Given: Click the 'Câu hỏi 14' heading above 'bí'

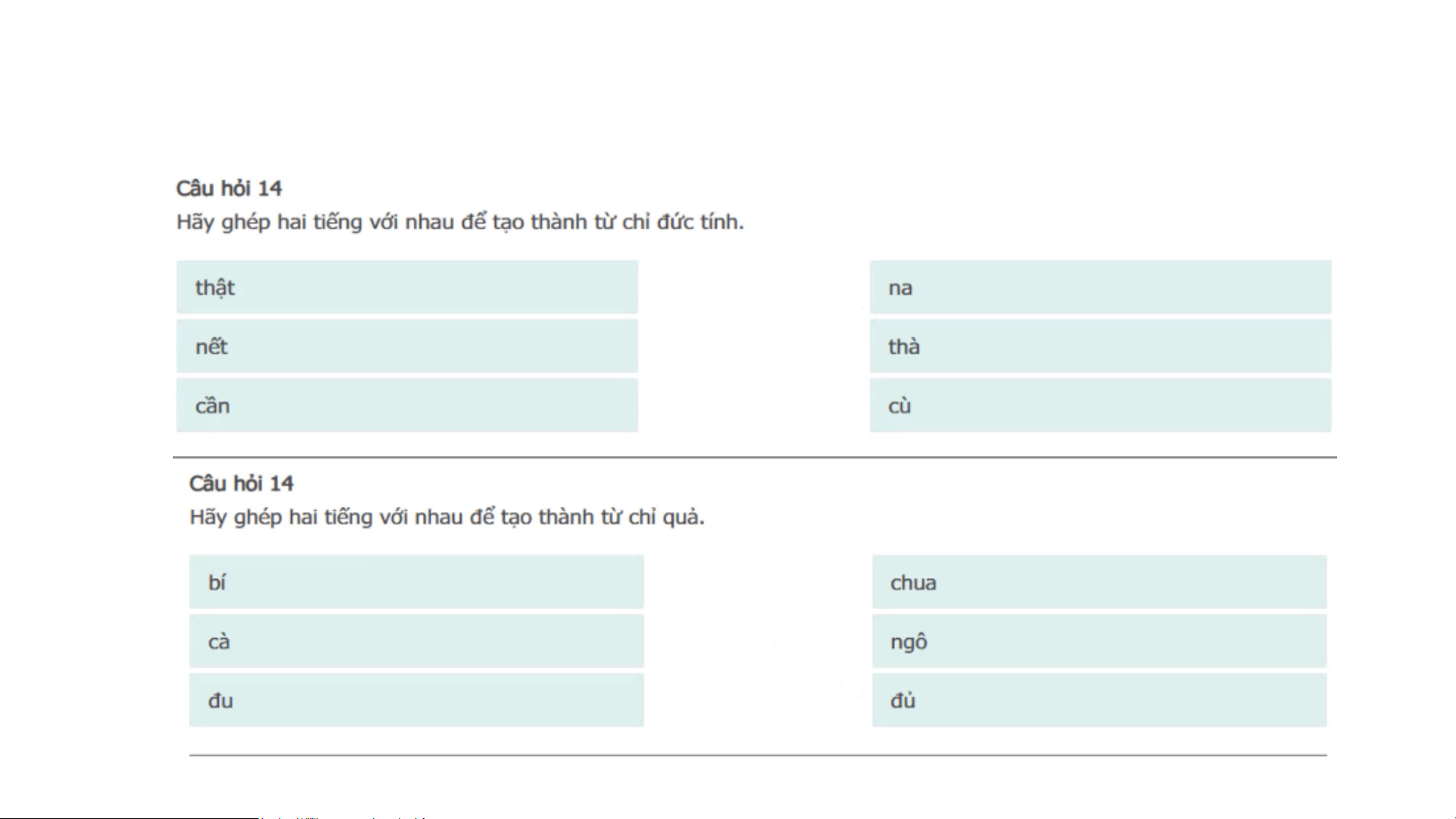Looking at the screenshot, I should click(x=241, y=483).
